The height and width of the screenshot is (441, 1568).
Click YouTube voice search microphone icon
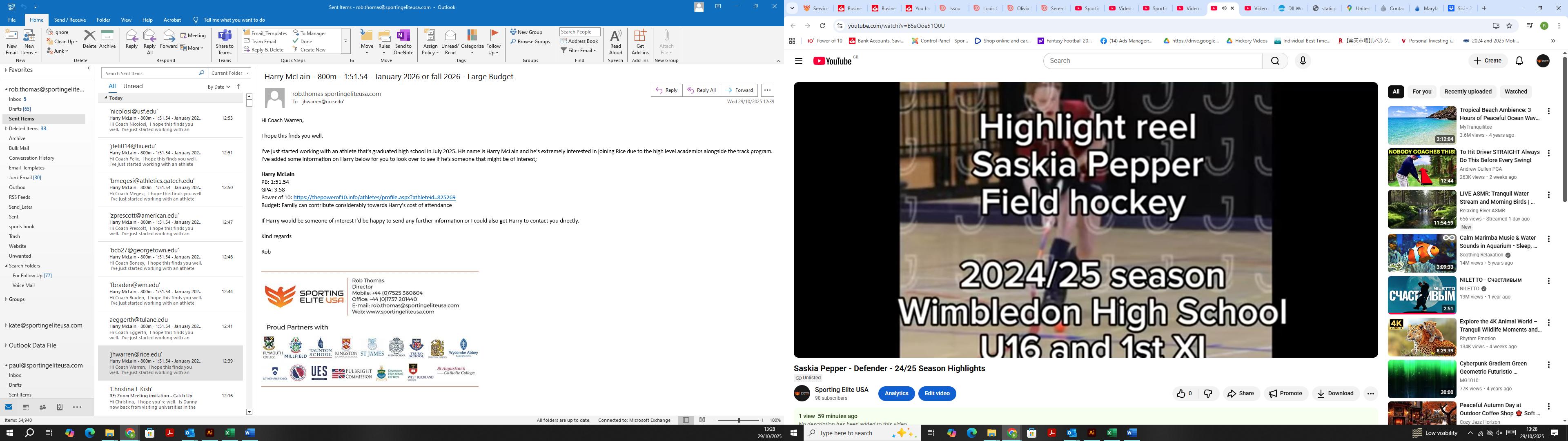tap(1303, 61)
